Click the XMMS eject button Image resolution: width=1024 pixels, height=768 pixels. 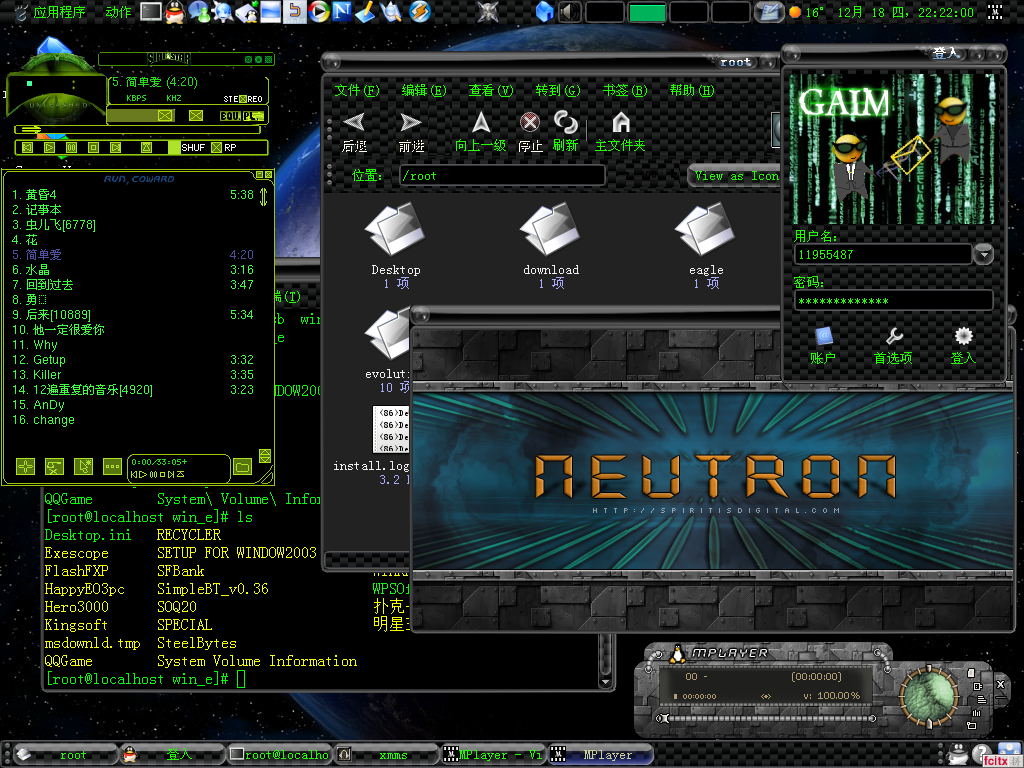pos(146,148)
